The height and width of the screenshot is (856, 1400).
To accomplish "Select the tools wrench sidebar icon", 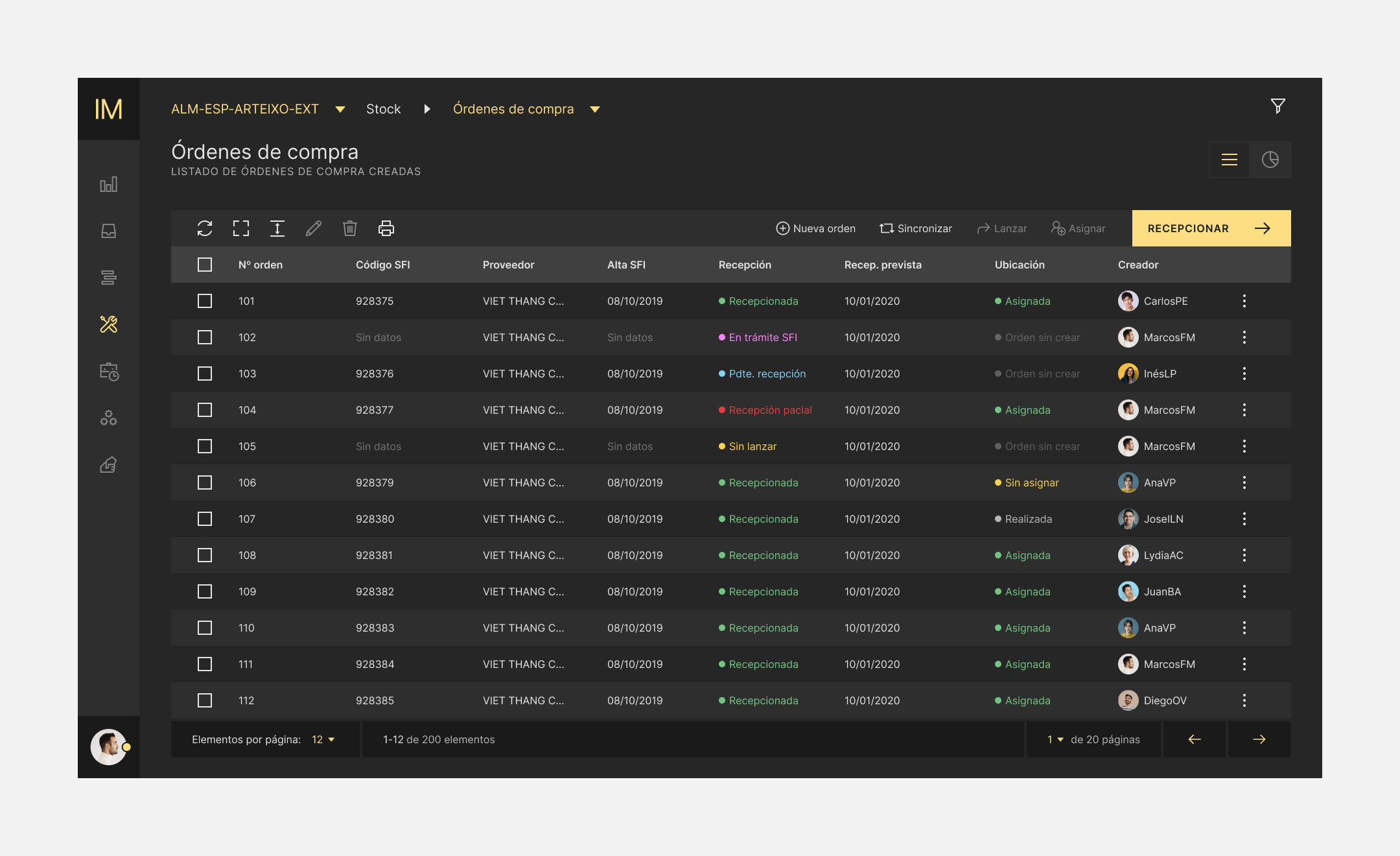I will 108,324.
